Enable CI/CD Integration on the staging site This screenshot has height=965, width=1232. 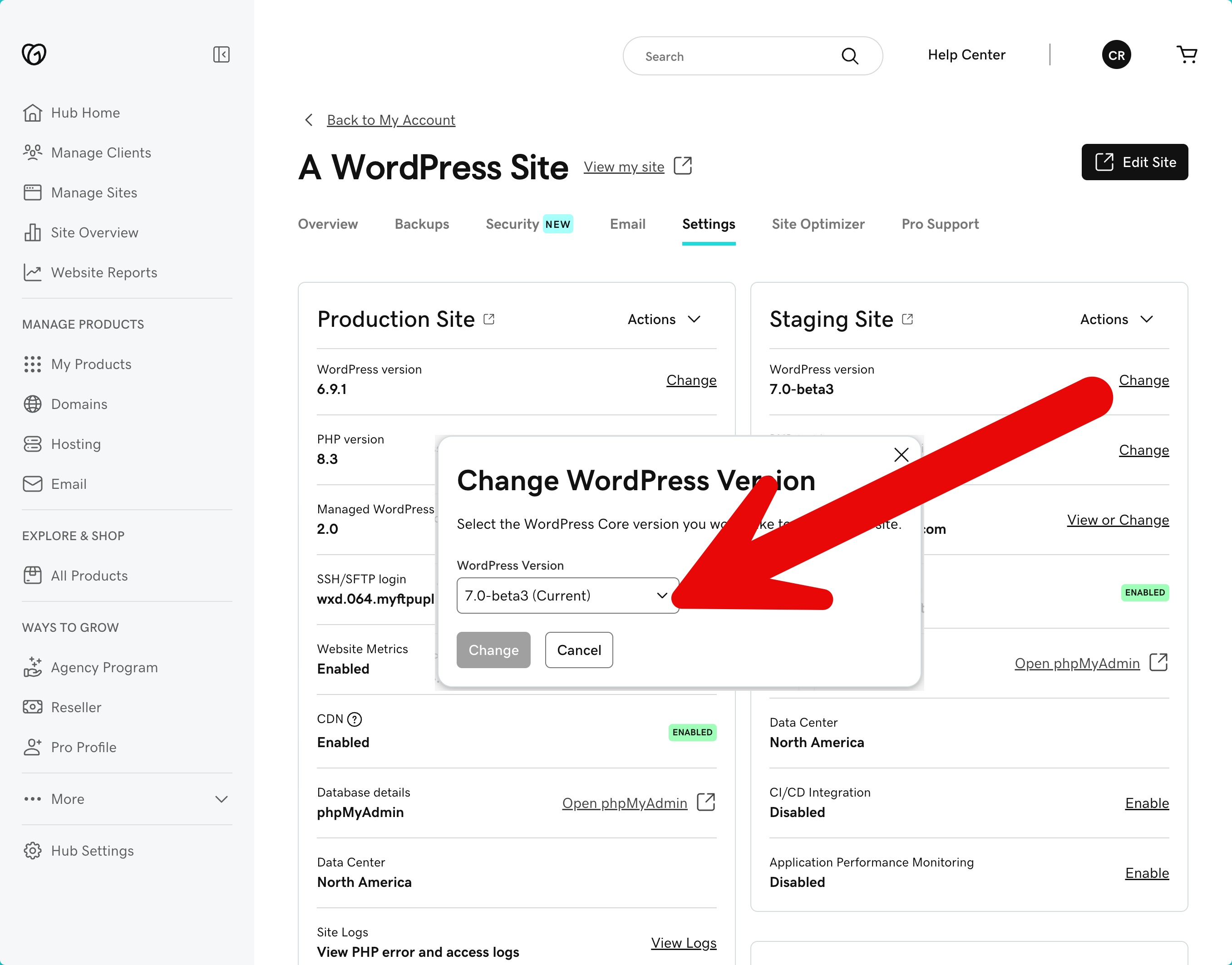1147,803
